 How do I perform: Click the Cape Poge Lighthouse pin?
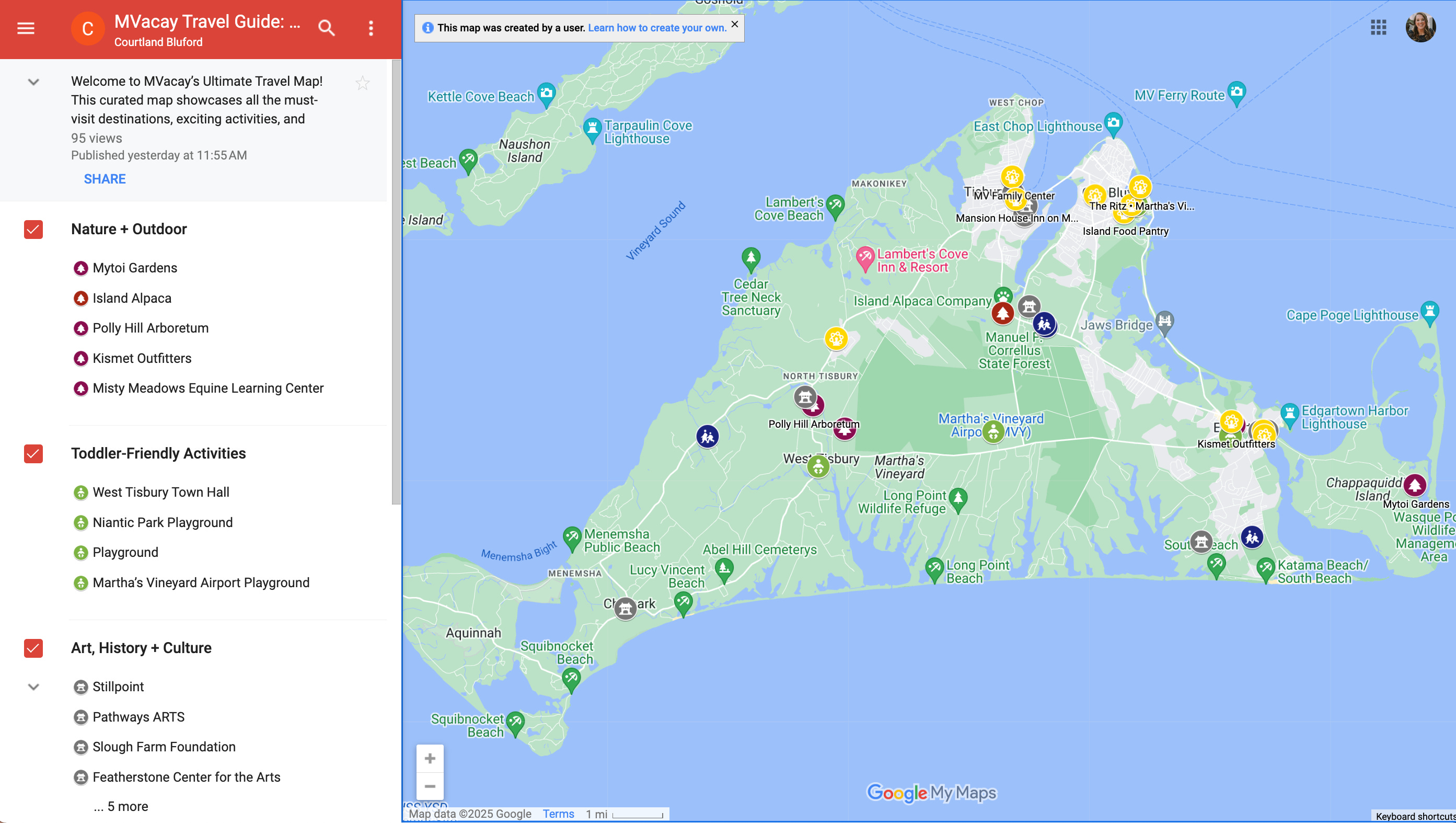[1429, 312]
